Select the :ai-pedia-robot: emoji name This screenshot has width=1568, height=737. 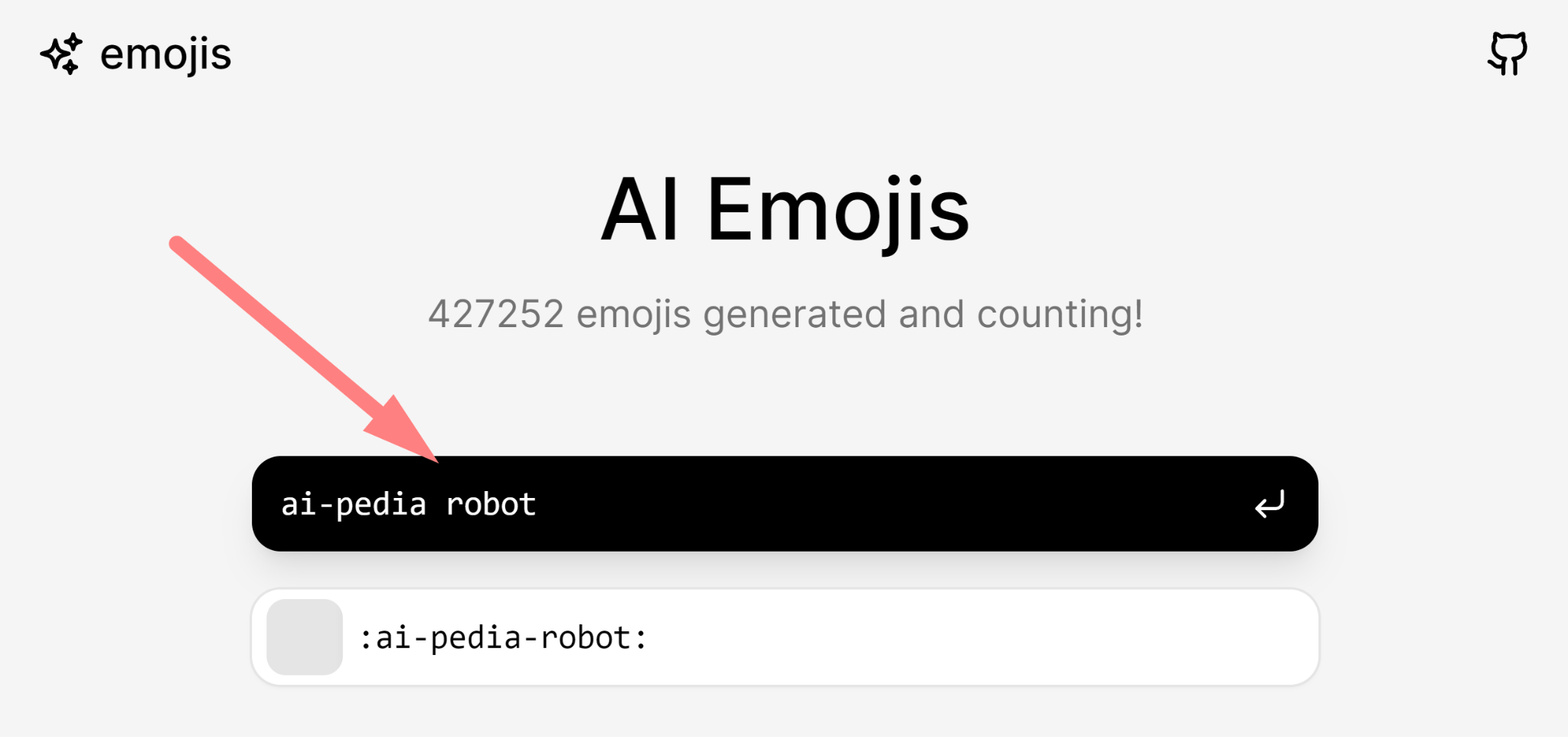click(x=503, y=637)
